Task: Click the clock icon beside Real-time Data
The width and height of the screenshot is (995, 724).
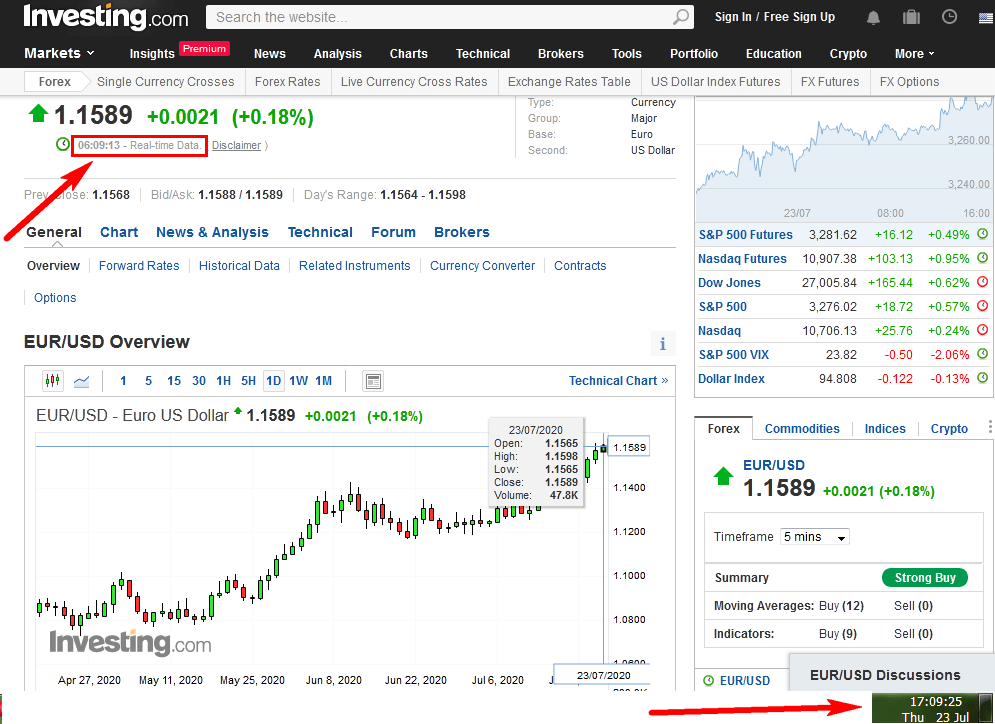Action: tap(63, 145)
